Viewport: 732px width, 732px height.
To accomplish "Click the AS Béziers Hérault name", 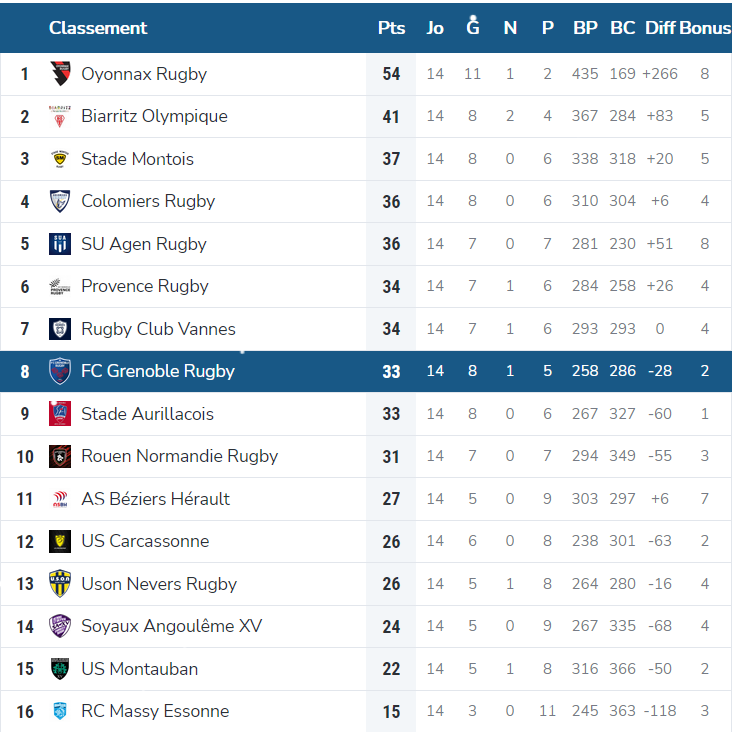I will click(x=155, y=499).
